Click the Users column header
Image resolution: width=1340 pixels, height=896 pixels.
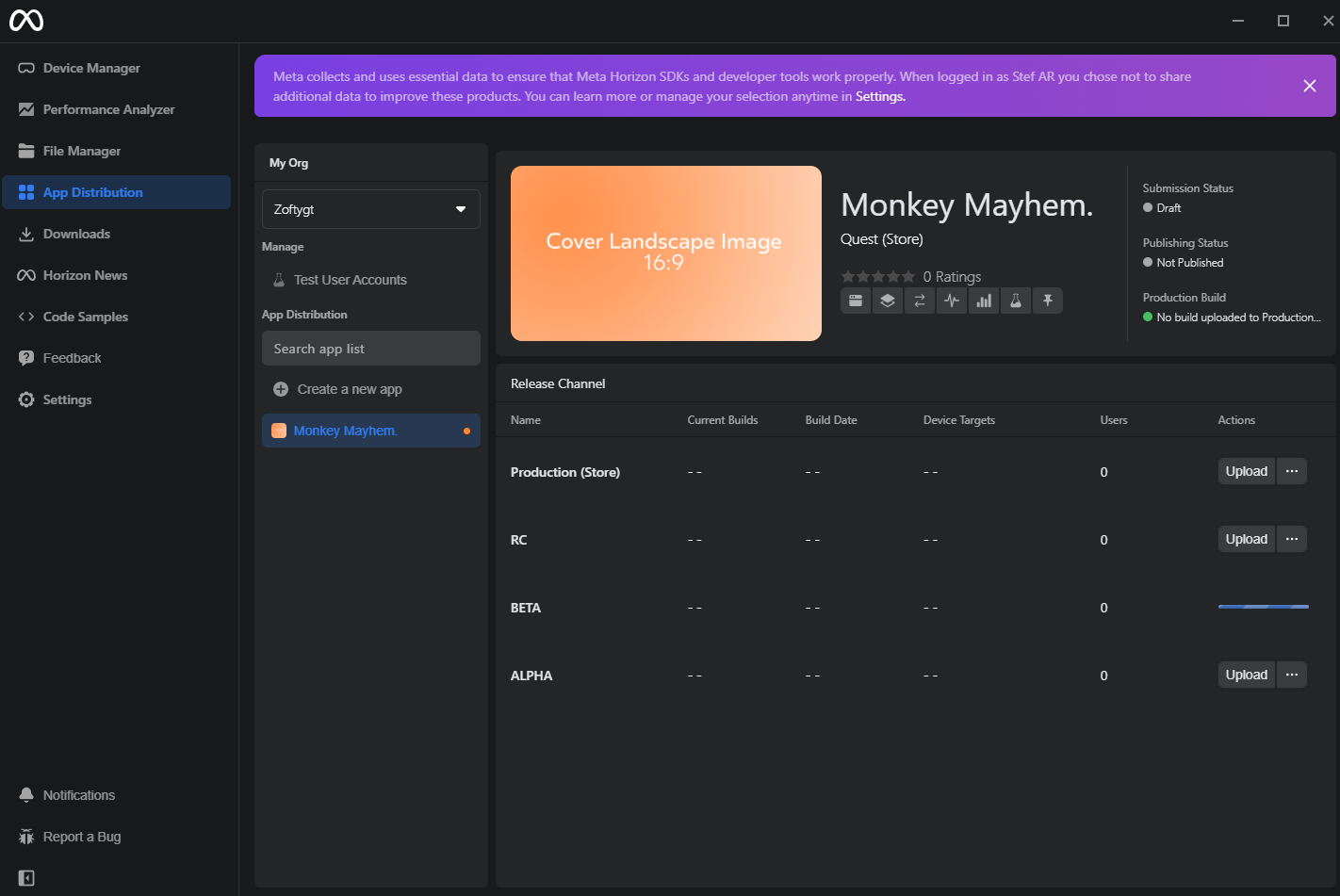1114,420
